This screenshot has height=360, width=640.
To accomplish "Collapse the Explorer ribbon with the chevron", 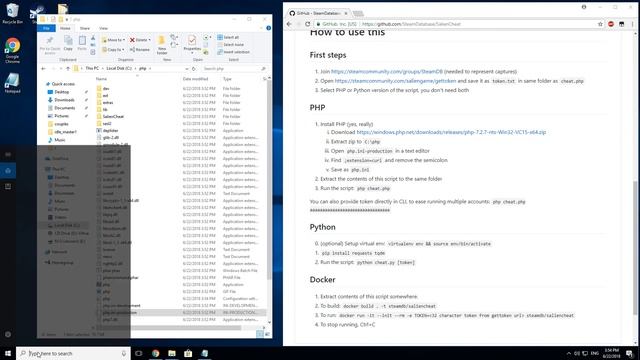I will pyautogui.click(x=262, y=28).
